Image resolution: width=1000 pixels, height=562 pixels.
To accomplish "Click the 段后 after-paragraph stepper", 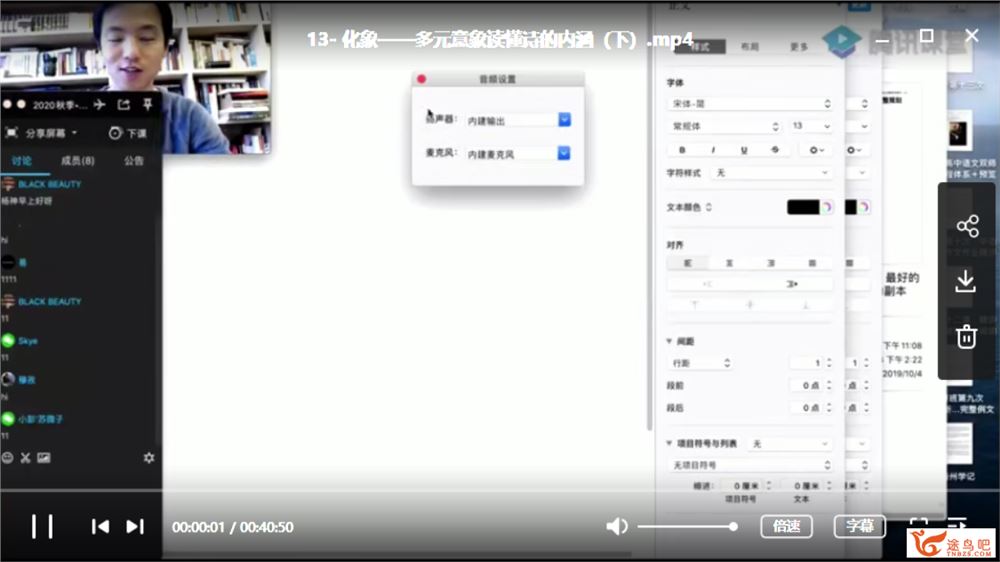I will pos(829,408).
